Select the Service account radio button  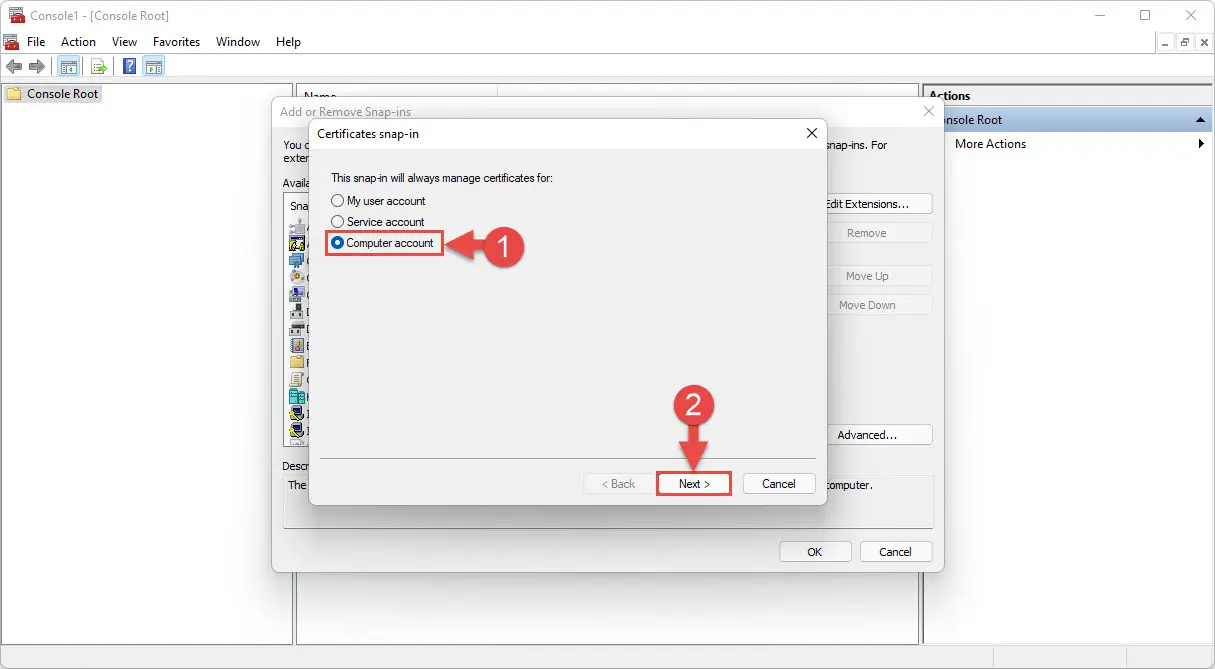point(337,221)
